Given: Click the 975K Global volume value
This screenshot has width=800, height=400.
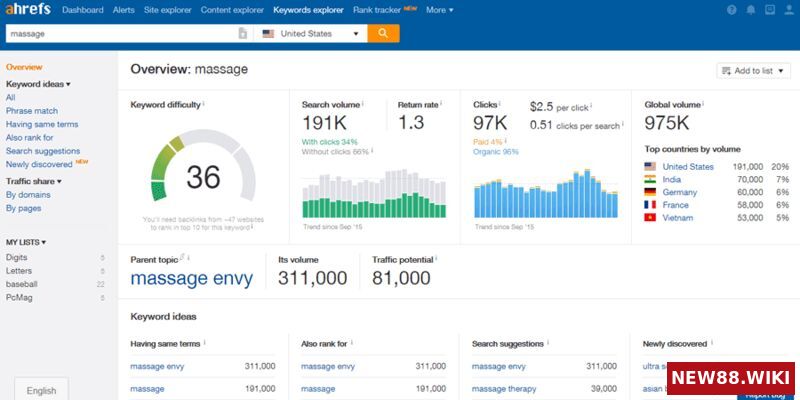Looking at the screenshot, I should tap(666, 123).
